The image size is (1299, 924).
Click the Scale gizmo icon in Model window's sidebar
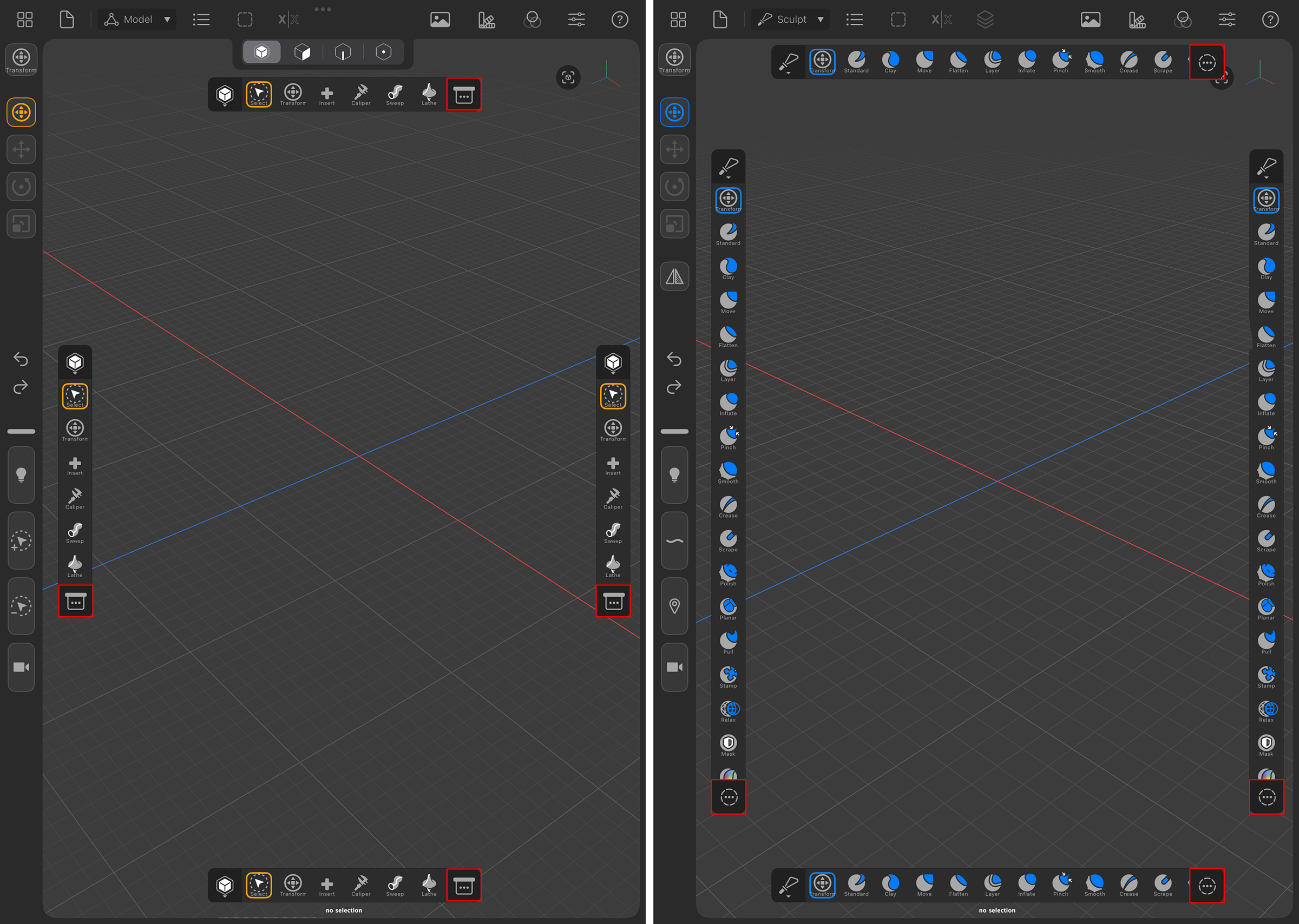(x=21, y=223)
